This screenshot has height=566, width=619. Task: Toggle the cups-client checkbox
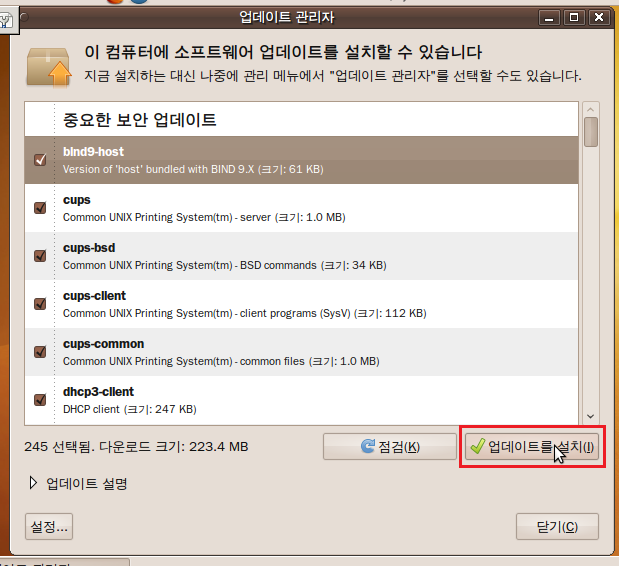pyautogui.click(x=40, y=304)
